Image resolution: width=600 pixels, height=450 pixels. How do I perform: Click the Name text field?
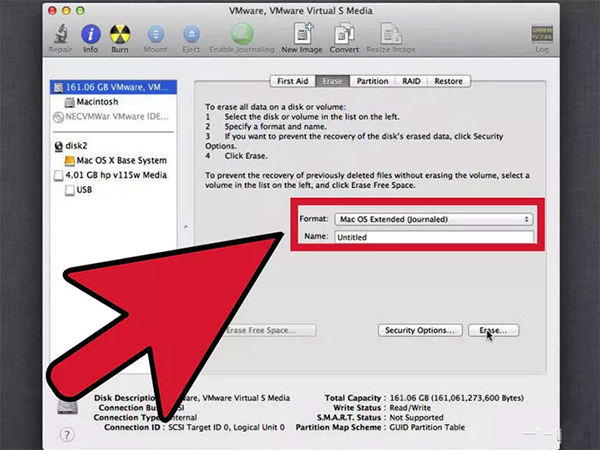pos(434,237)
